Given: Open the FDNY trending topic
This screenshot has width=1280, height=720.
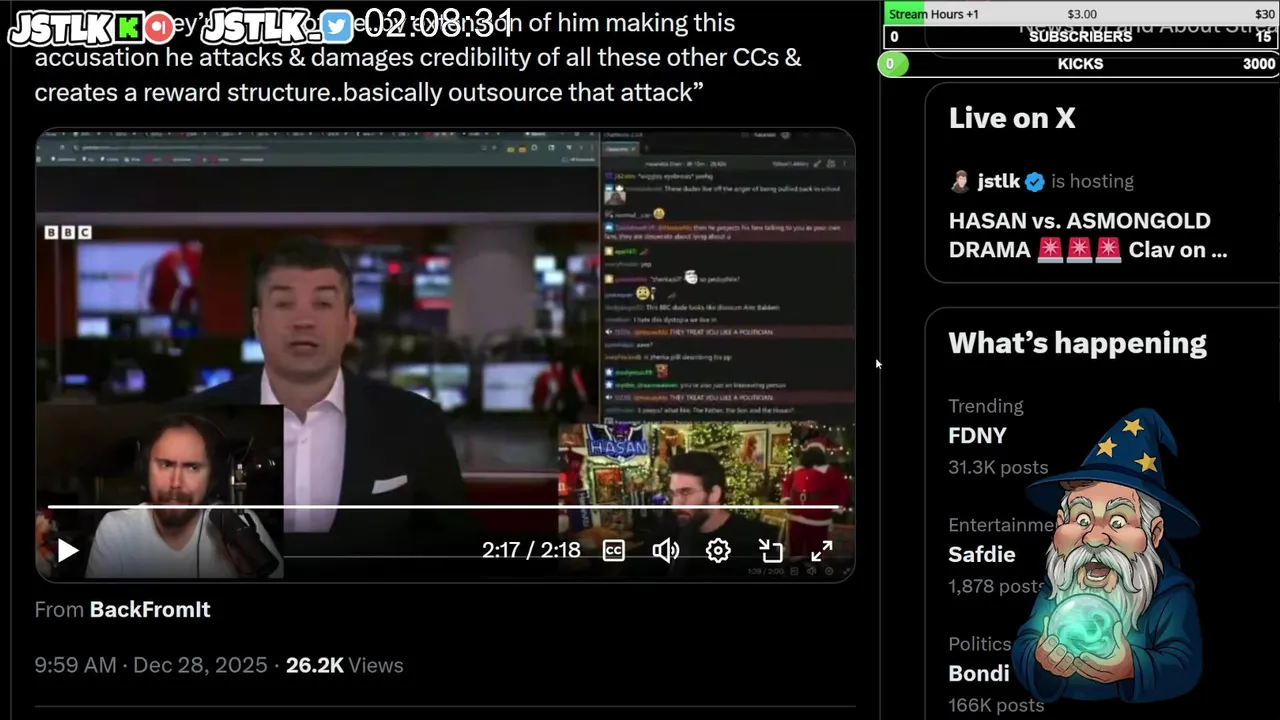Looking at the screenshot, I should point(977,436).
